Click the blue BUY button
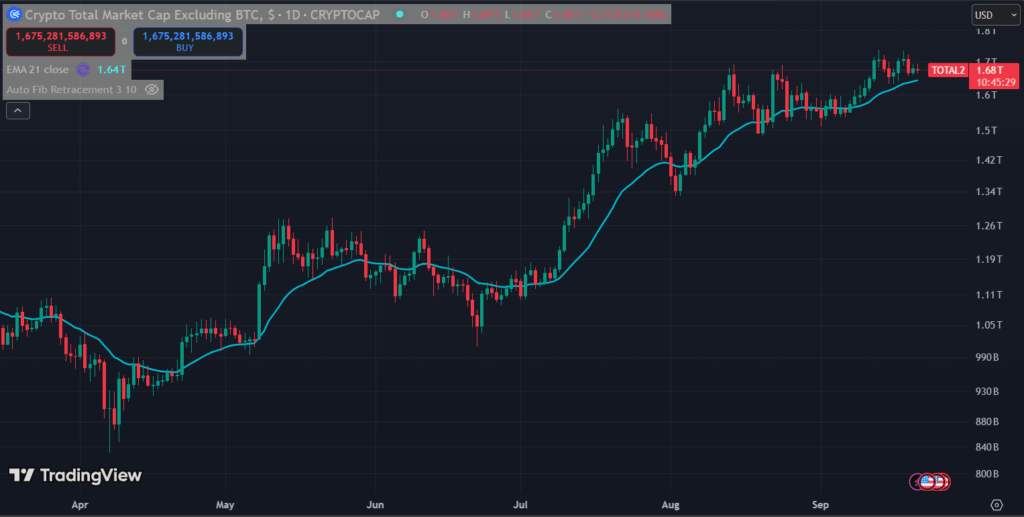The image size is (1024, 517). click(188, 42)
